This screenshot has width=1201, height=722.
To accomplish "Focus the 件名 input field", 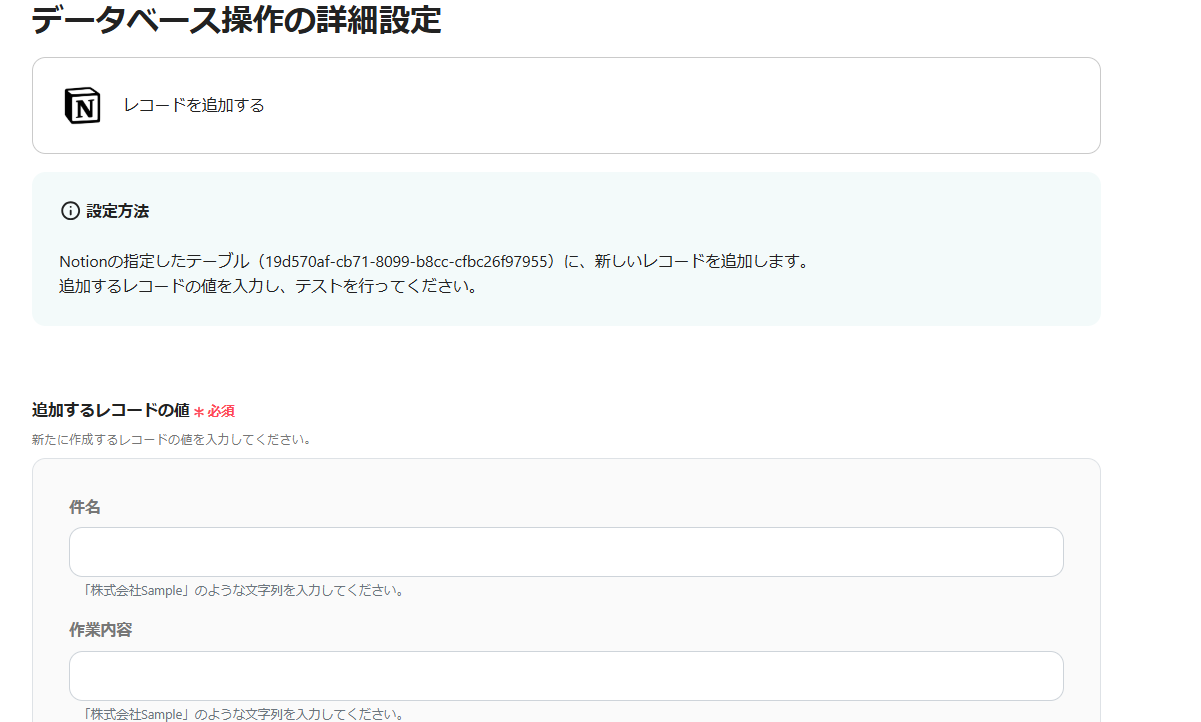I will [x=566, y=552].
